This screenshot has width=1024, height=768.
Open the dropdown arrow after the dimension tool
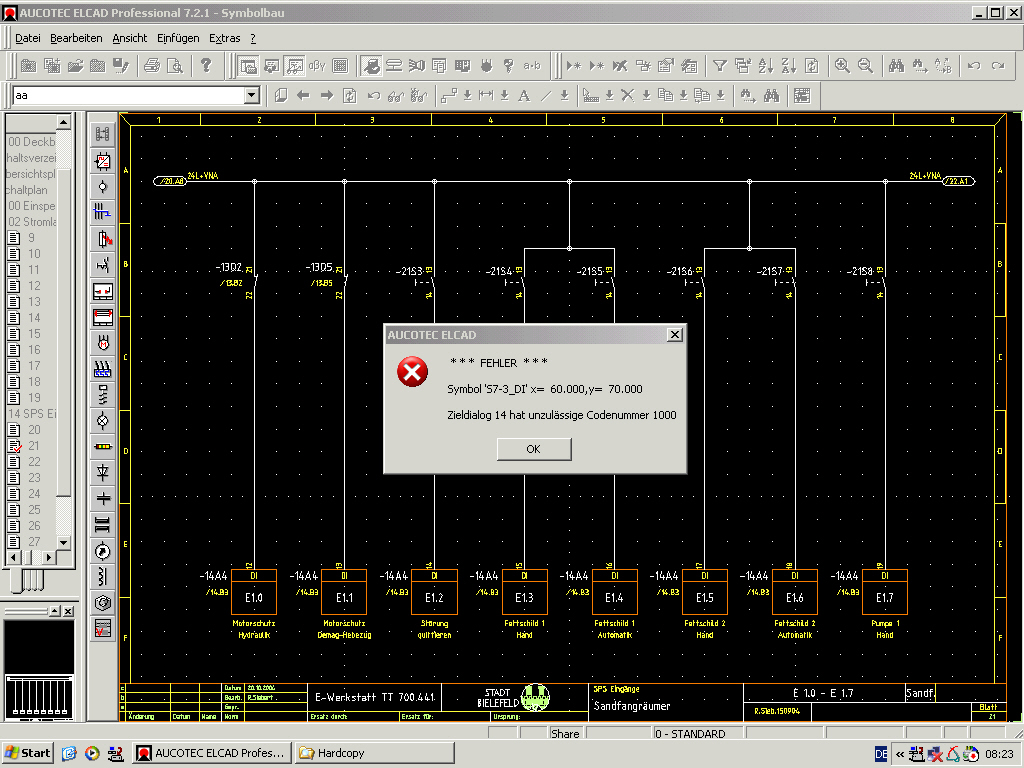(x=504, y=96)
